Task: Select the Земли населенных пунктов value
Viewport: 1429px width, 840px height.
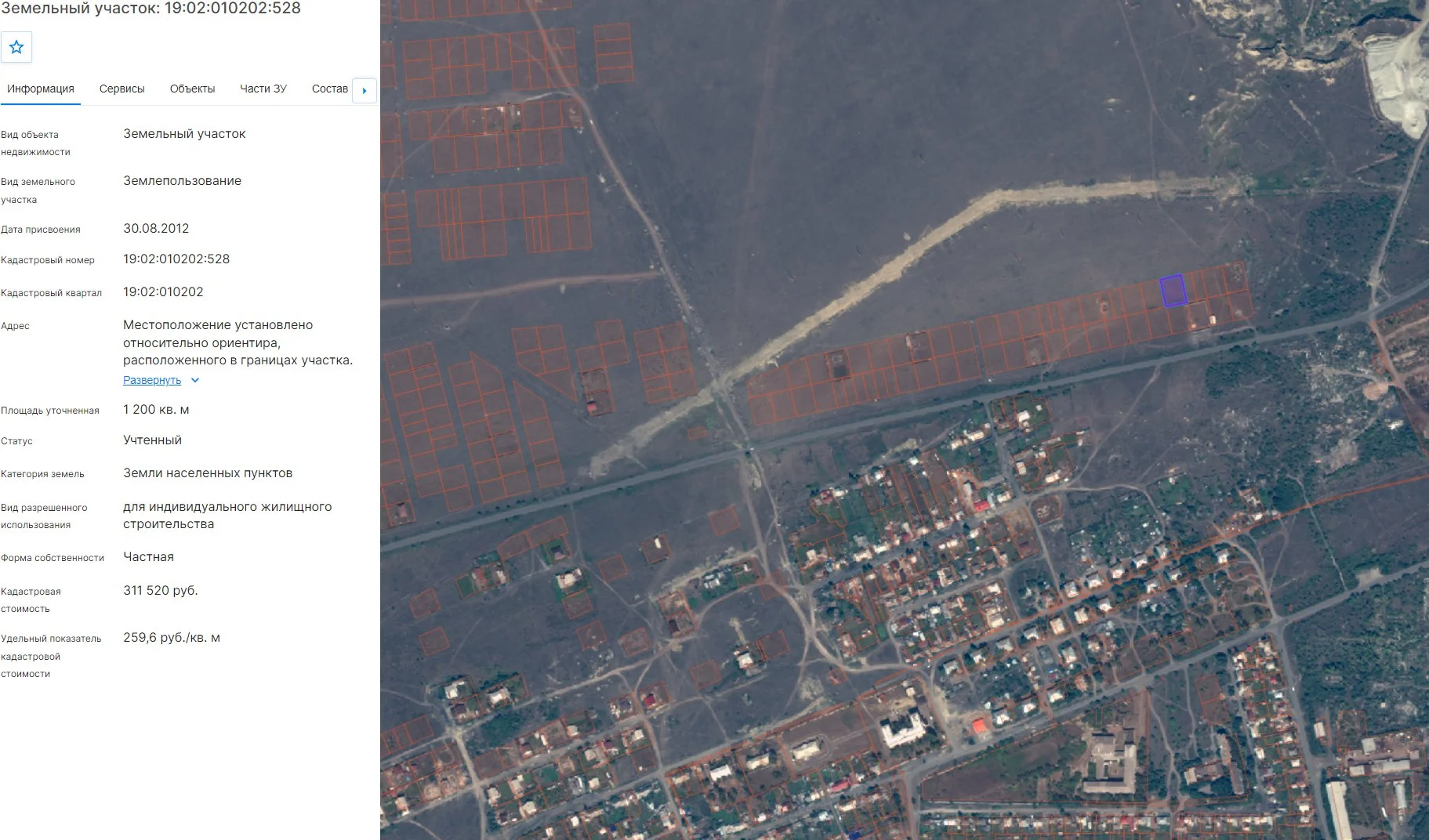Action: coord(208,473)
